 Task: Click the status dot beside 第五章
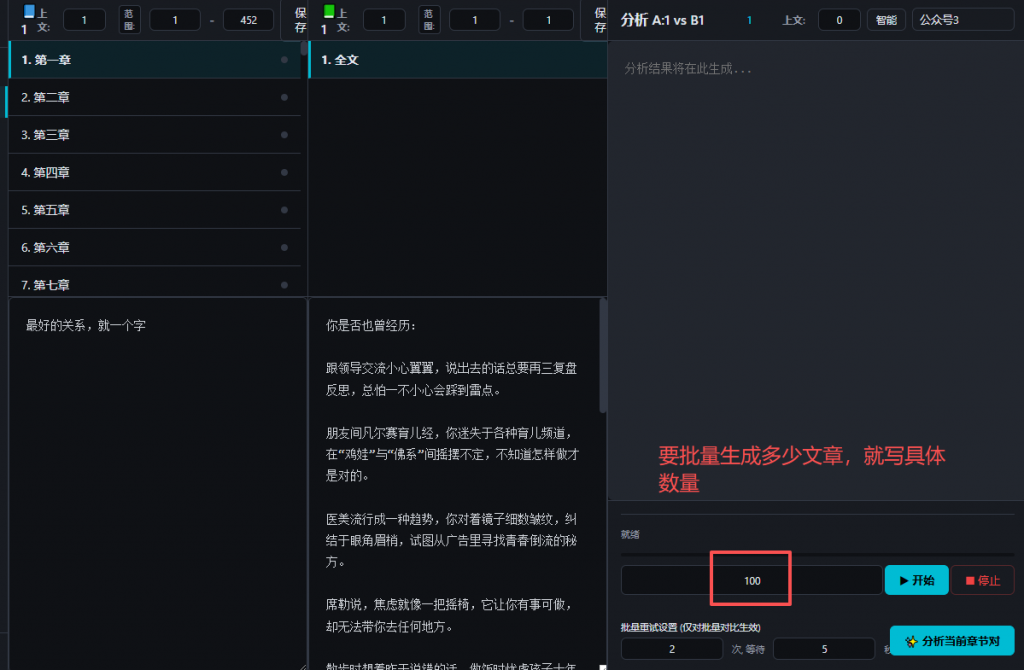284,210
